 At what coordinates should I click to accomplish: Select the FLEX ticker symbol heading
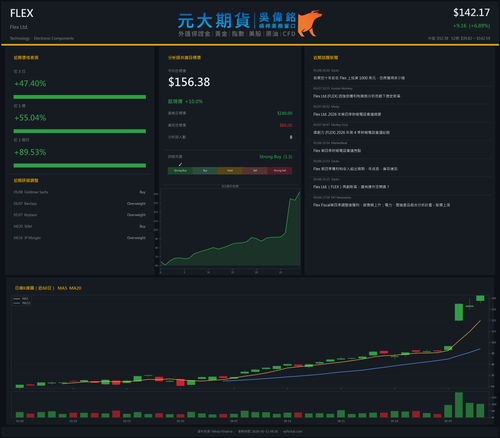click(x=22, y=13)
